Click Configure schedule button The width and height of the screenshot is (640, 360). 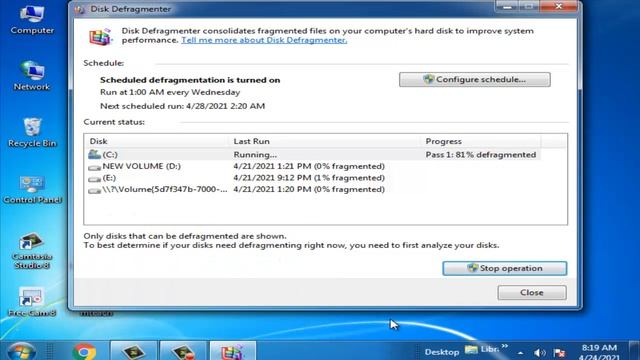click(x=475, y=80)
